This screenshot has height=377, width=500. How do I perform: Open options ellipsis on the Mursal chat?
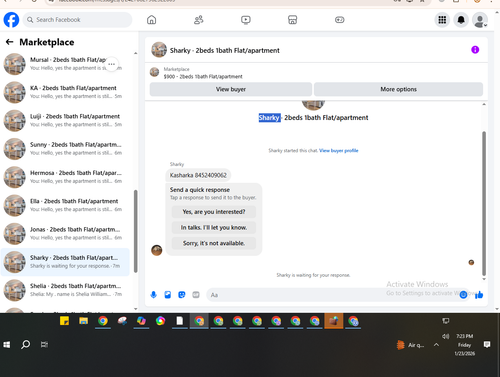[112, 64]
